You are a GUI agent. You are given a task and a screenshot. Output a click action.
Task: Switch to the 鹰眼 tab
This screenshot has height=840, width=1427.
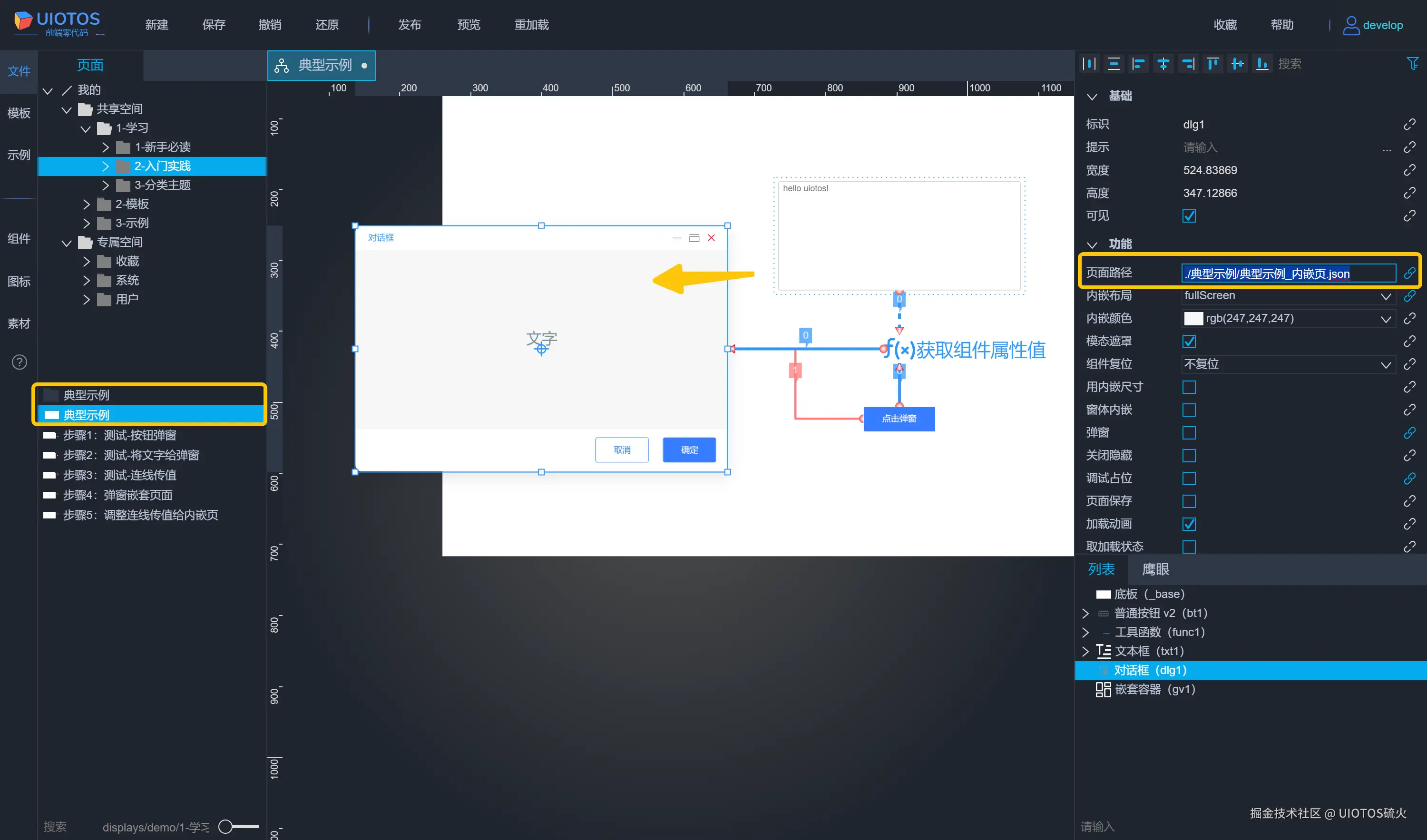[x=1155, y=569]
